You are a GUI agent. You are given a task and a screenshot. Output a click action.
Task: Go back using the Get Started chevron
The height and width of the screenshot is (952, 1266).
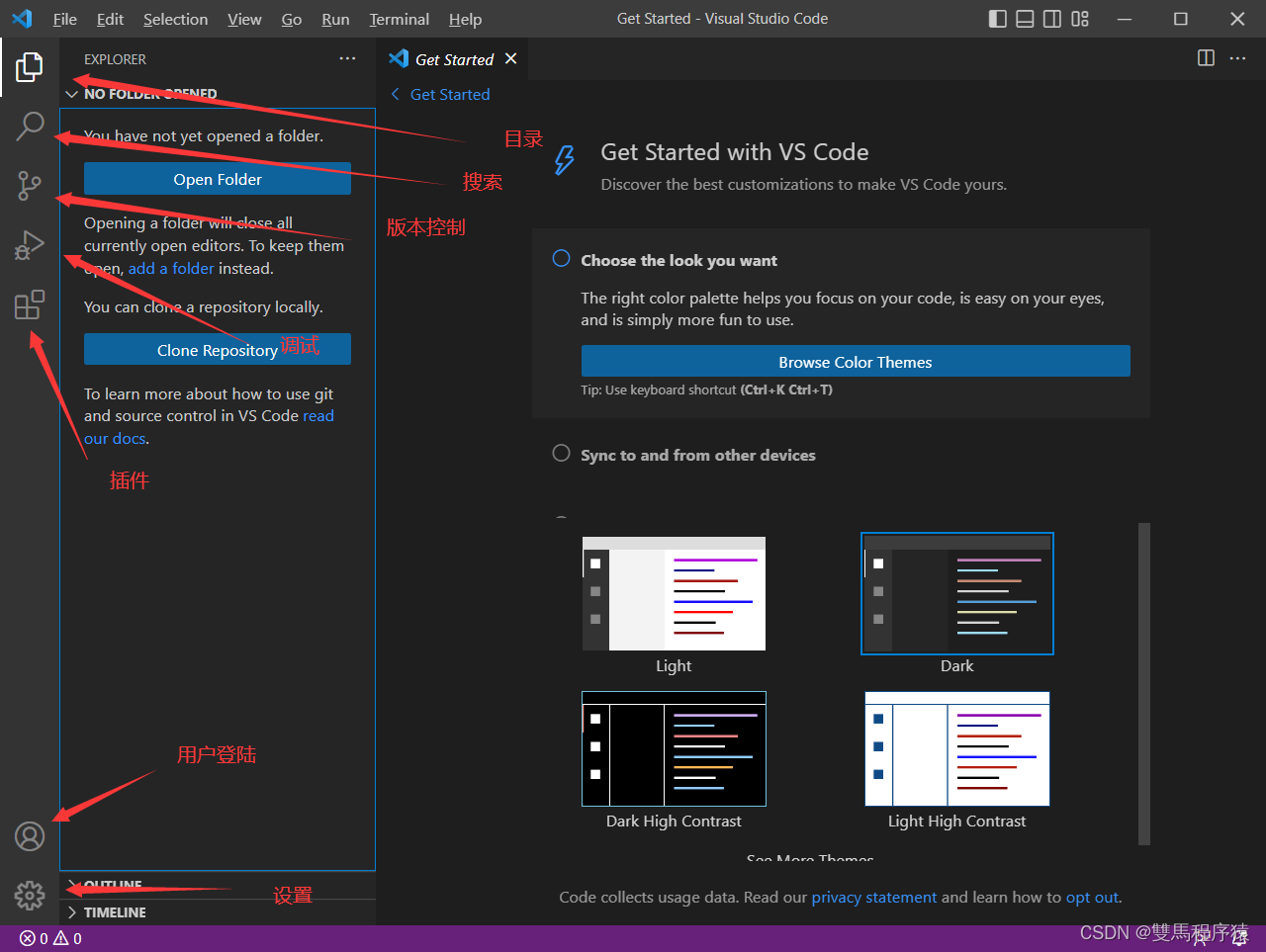click(x=396, y=94)
